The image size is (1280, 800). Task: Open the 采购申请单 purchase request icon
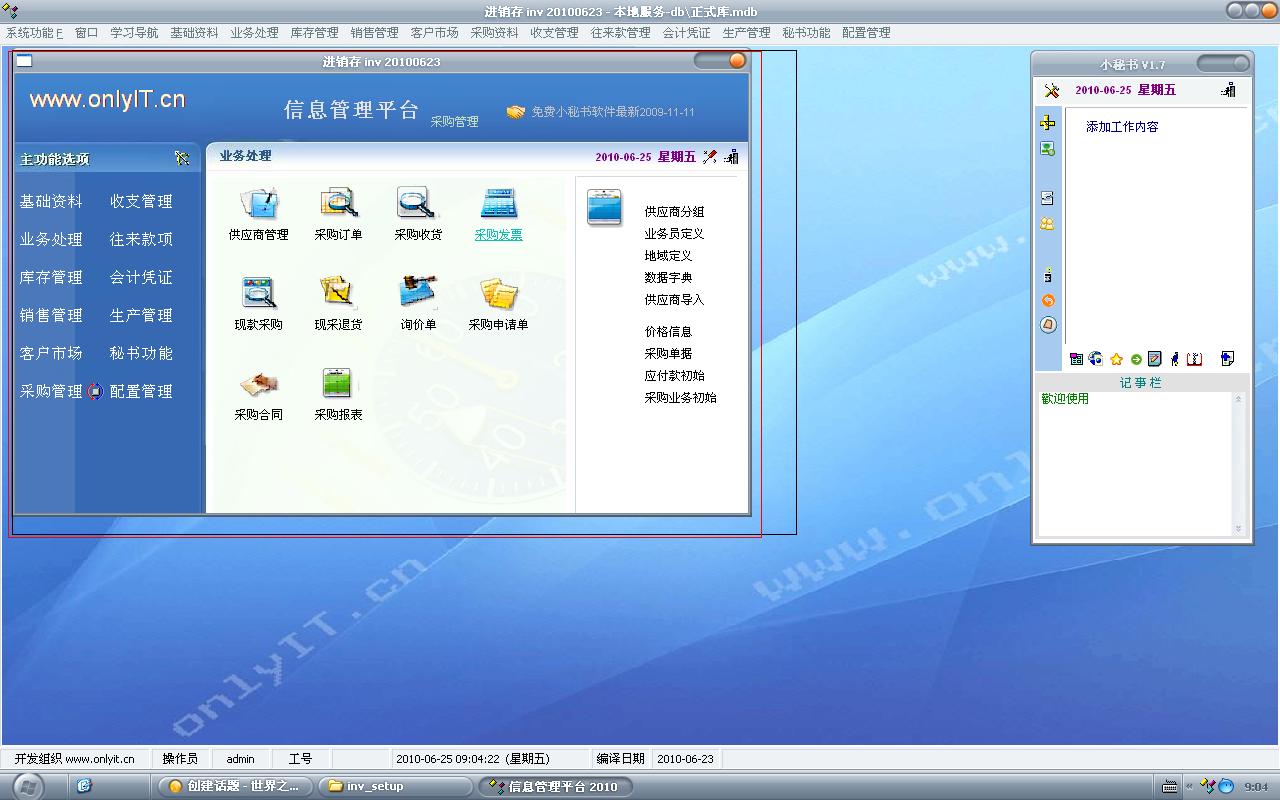point(498,294)
